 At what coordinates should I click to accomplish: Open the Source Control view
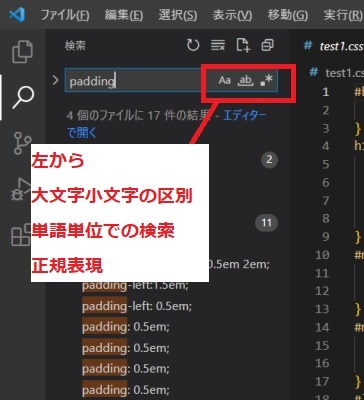tap(22, 143)
